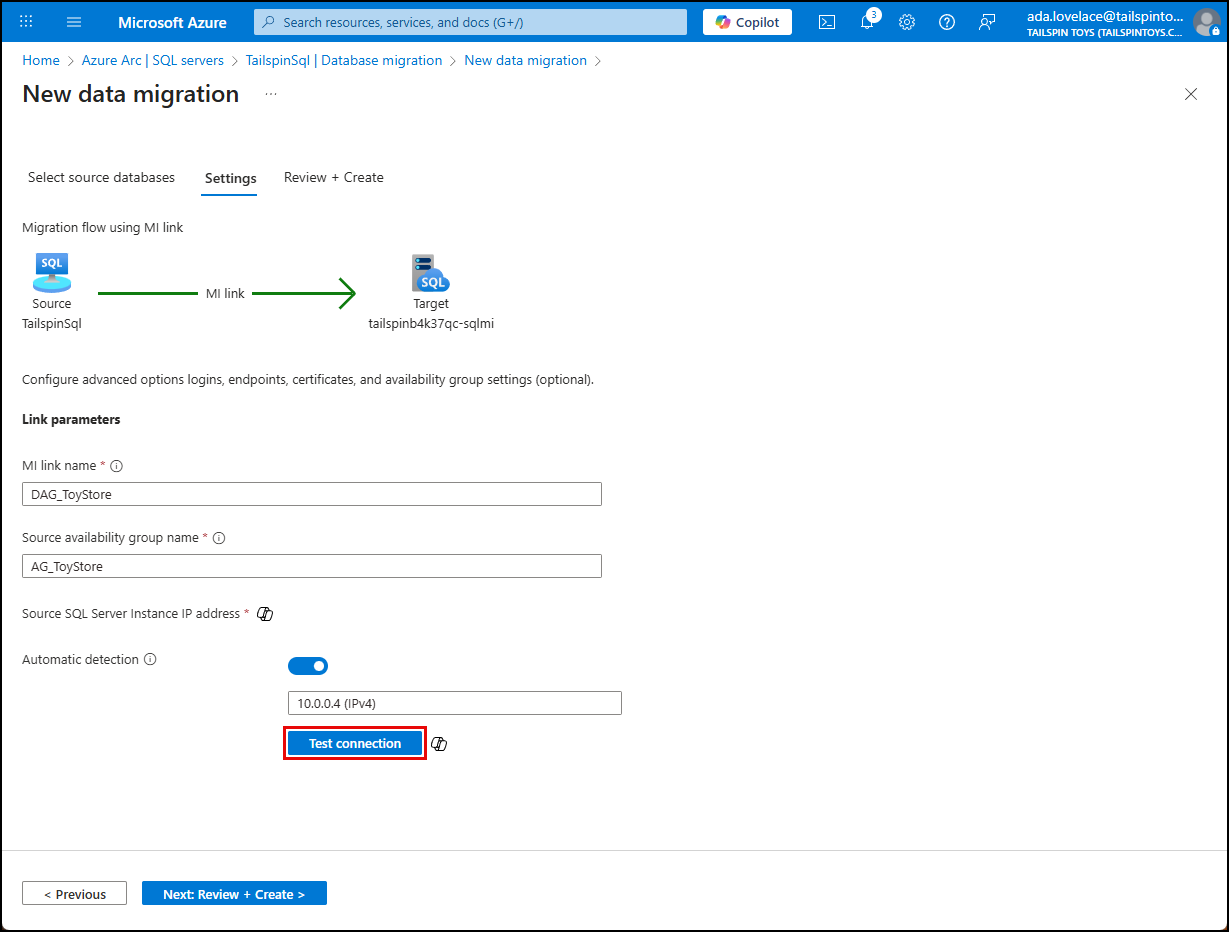The height and width of the screenshot is (932, 1229).
Task: Launch Cloud Shell from the top bar
Action: tap(827, 21)
